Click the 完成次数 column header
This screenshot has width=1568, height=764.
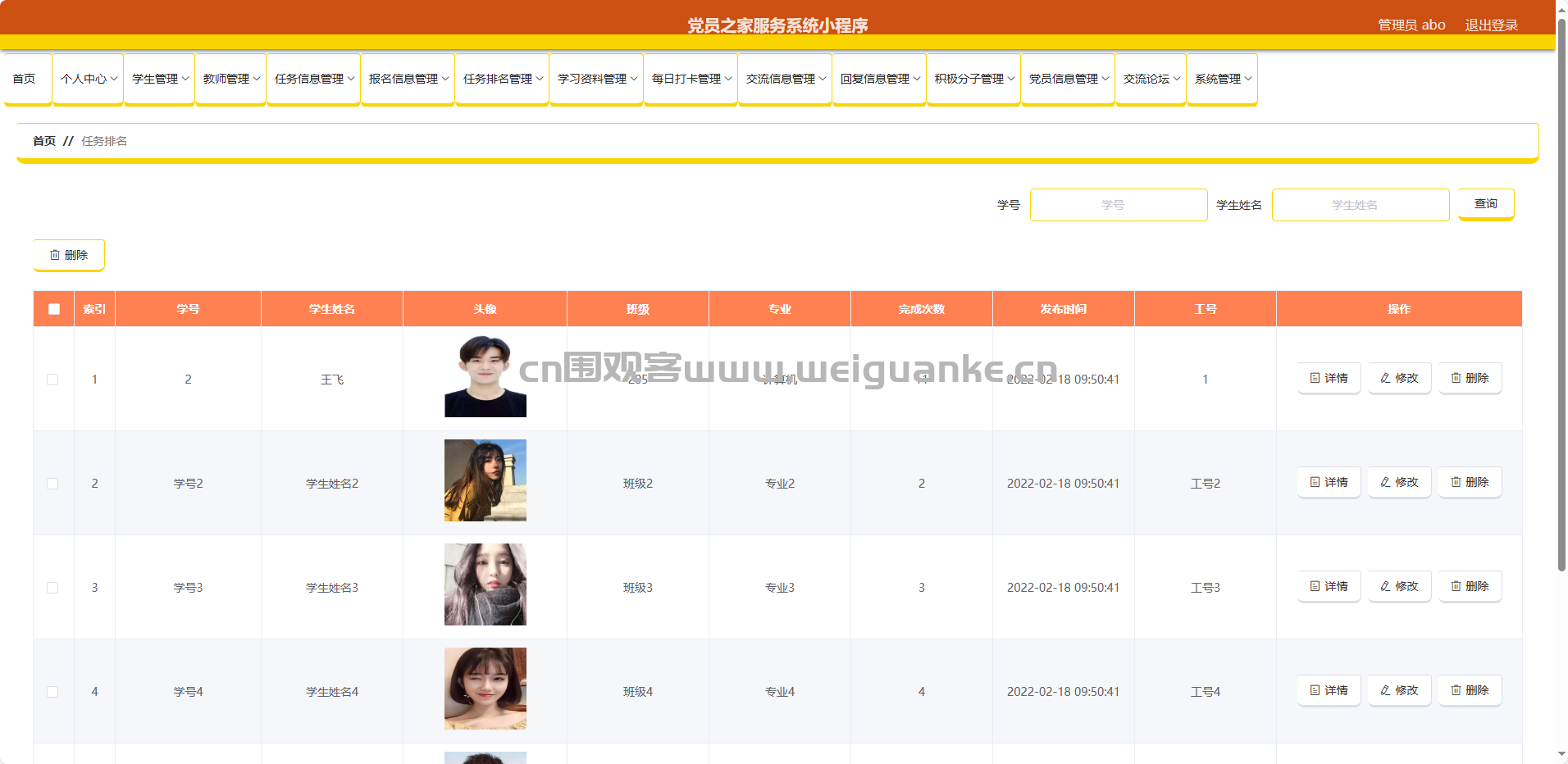click(922, 309)
